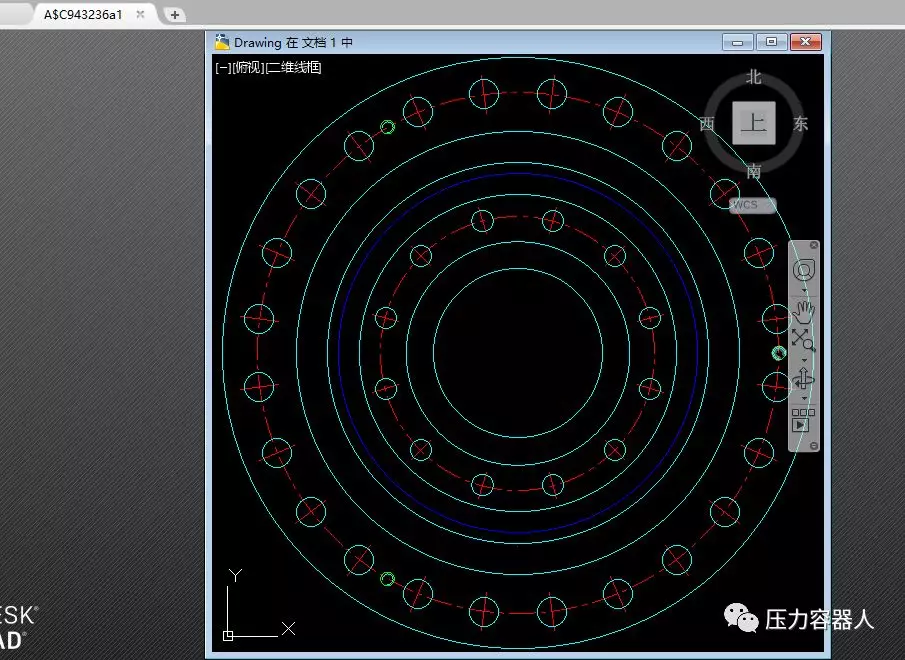Select the Pan hand tool
The width and height of the screenshot is (905, 660).
click(803, 310)
